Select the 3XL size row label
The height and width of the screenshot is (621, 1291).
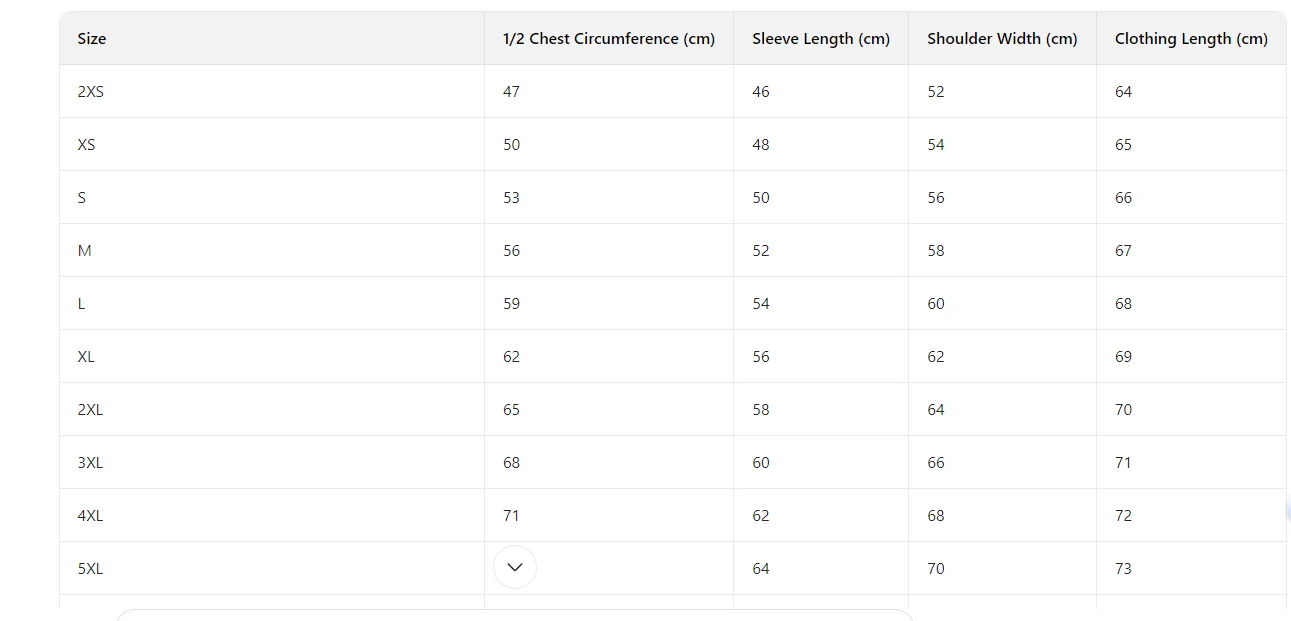(90, 463)
